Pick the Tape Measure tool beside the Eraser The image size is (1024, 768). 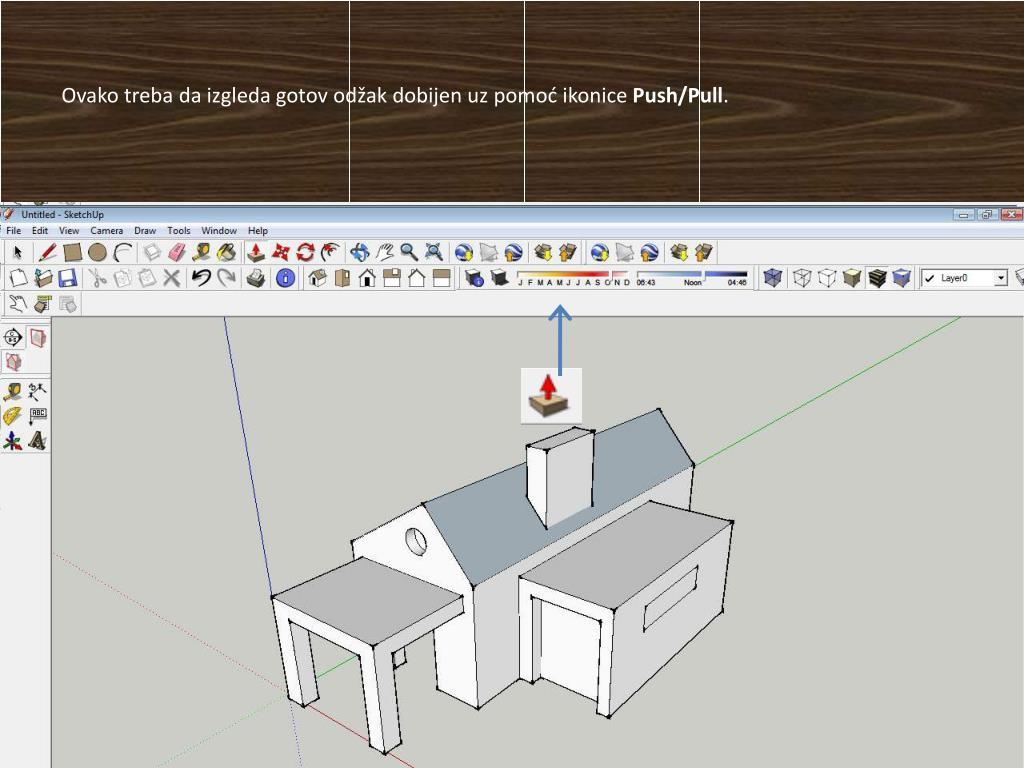click(202, 252)
